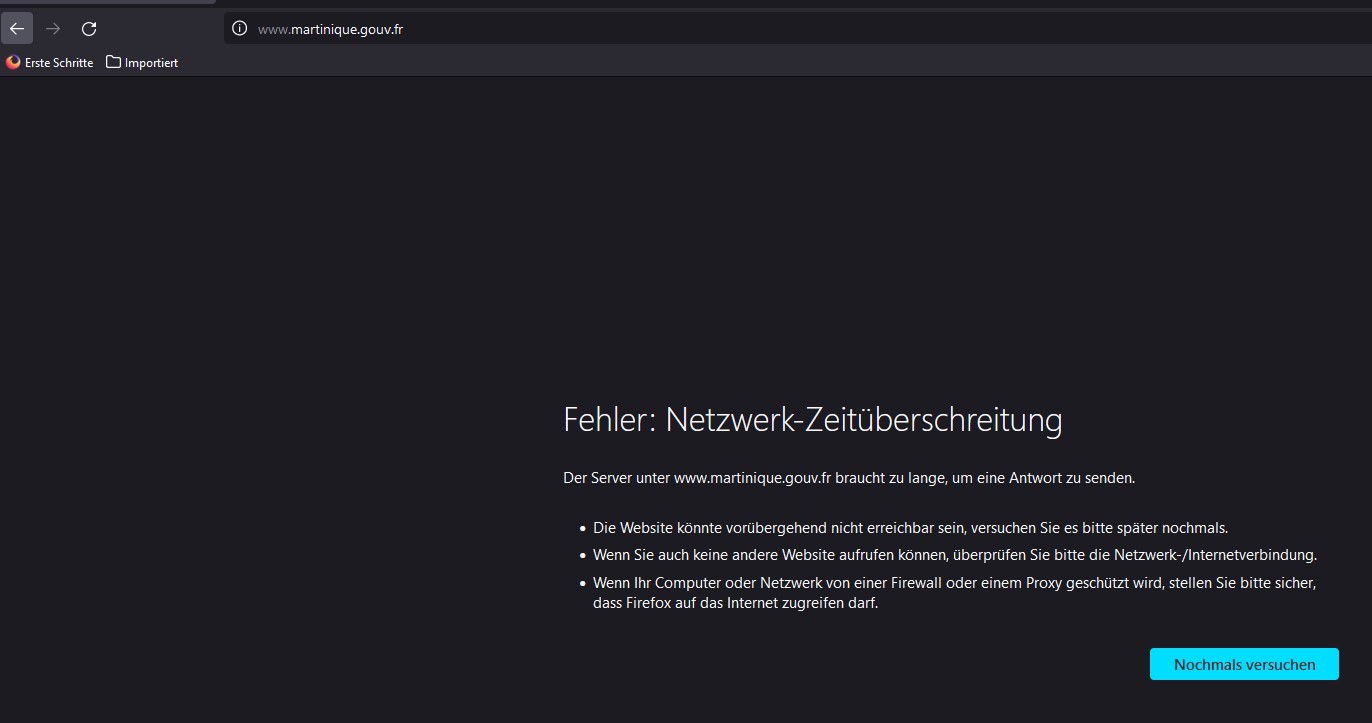This screenshot has width=1372, height=723.
Task: Click the bullet about the website being temporarily unreachable
Action: [x=909, y=528]
